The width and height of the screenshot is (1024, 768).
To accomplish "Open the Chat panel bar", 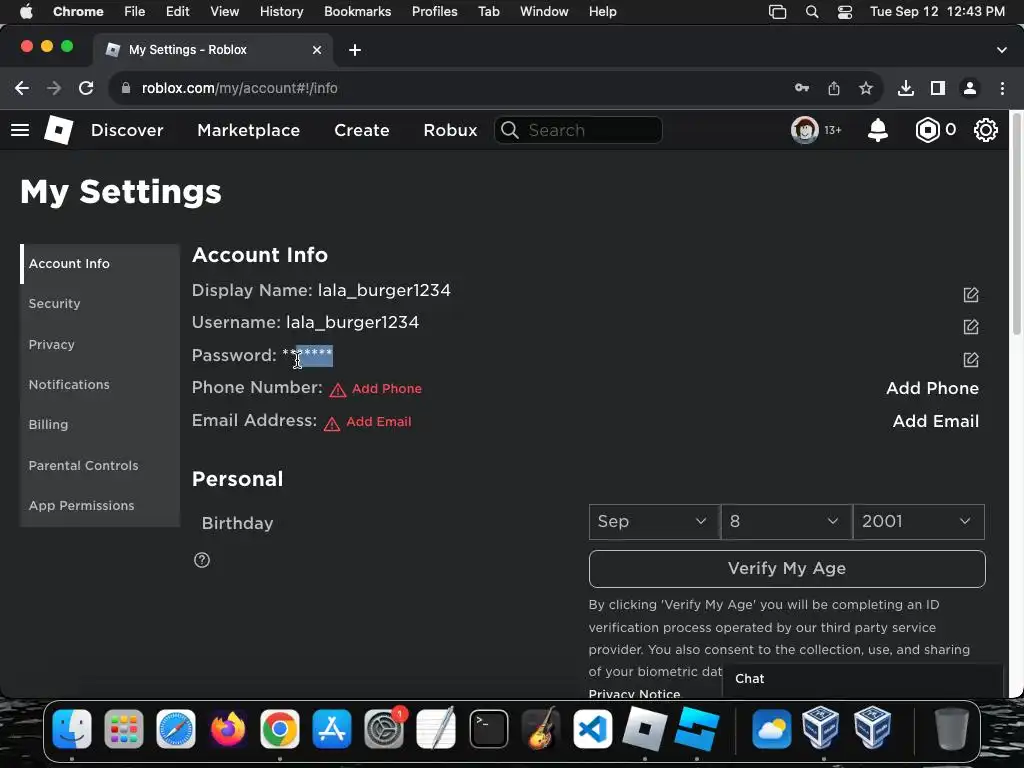I will 862,679.
